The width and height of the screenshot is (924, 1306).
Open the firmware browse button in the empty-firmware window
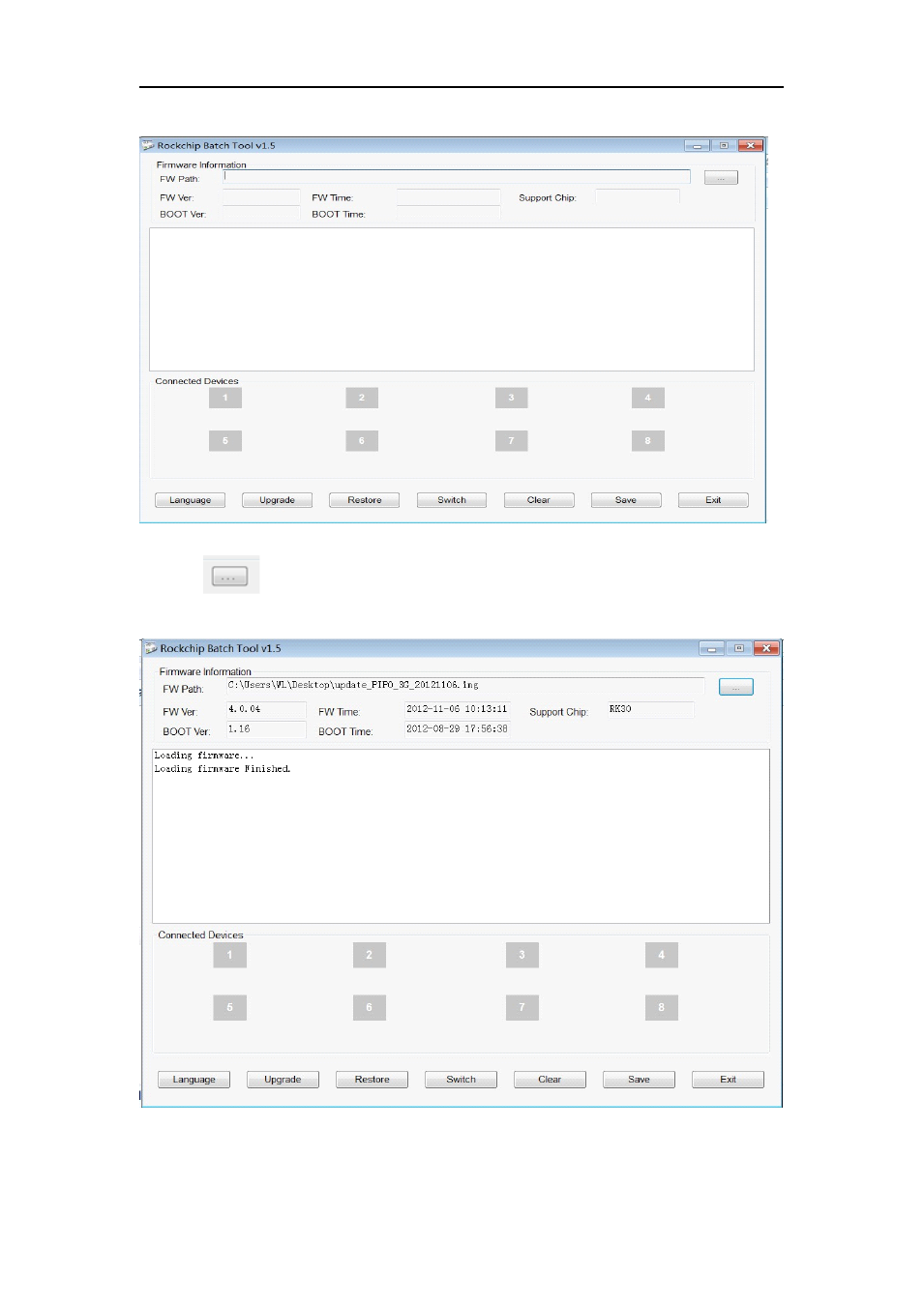click(x=721, y=178)
